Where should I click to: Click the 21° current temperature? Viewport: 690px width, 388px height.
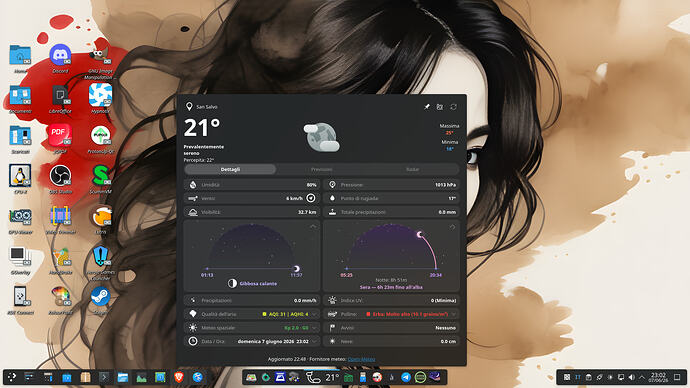click(202, 128)
